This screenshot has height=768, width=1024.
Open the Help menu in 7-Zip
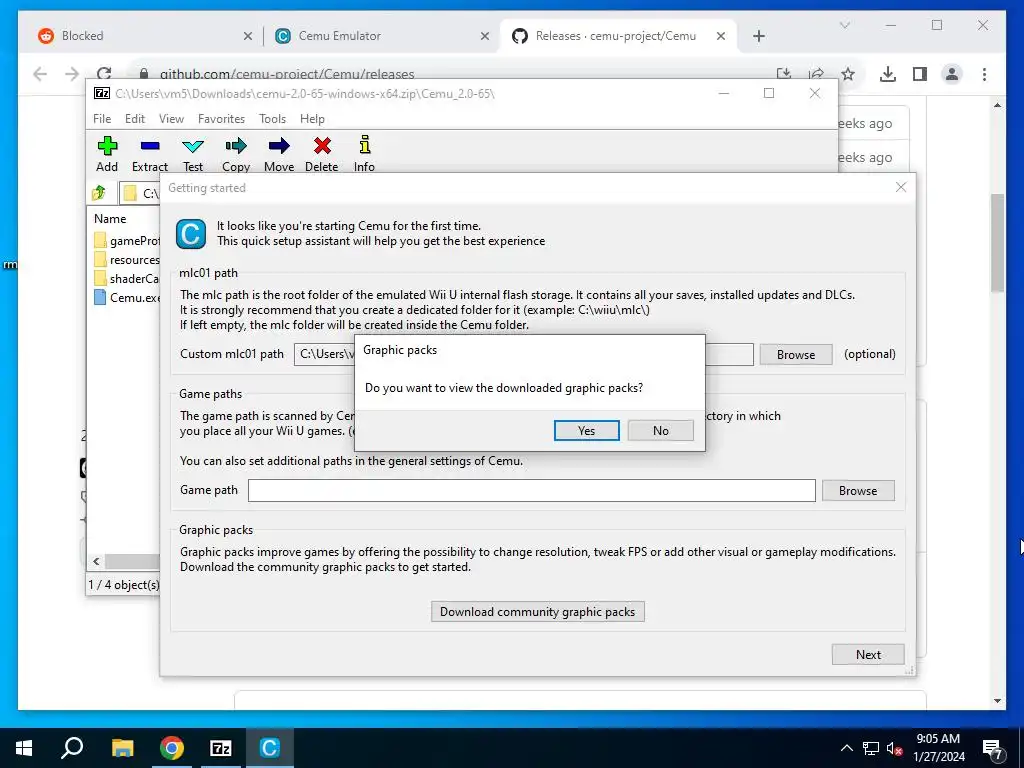click(312, 119)
